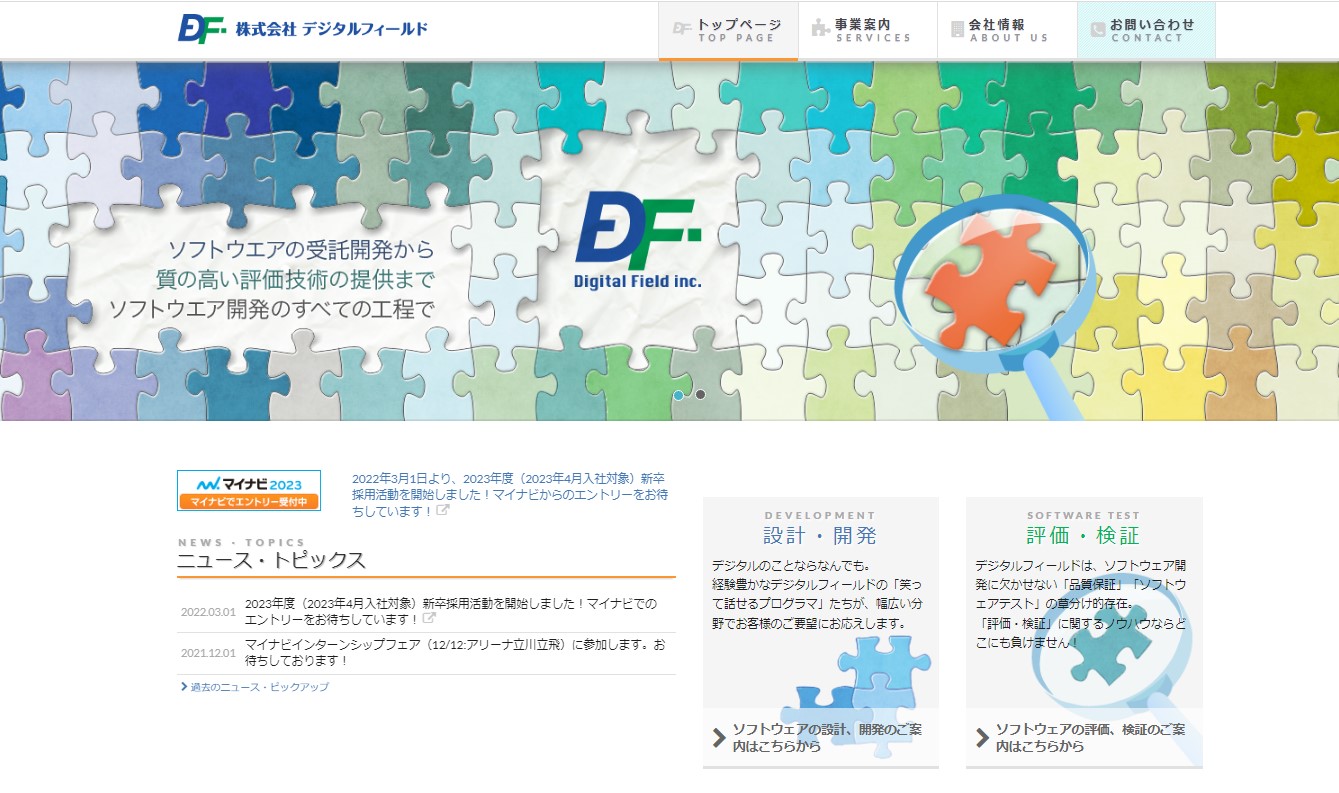Click the DF icon beside トップページ

(x=682, y=29)
